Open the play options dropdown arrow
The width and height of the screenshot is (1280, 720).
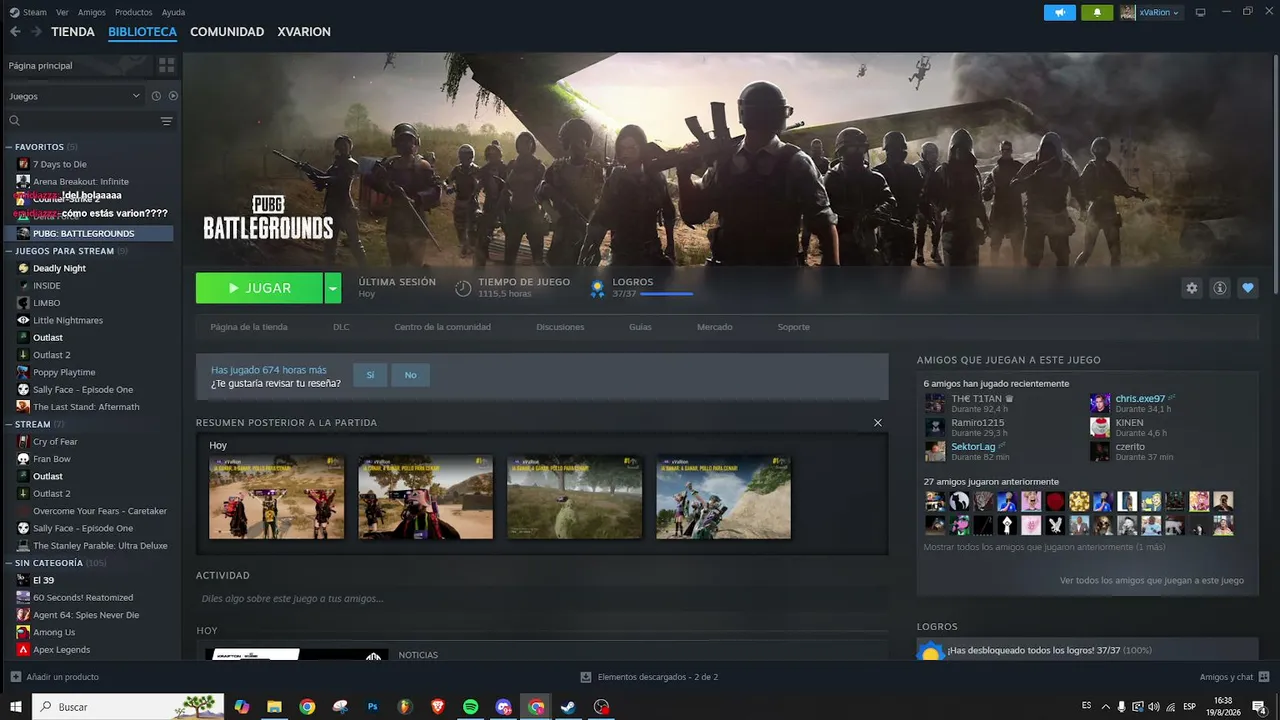click(x=332, y=288)
